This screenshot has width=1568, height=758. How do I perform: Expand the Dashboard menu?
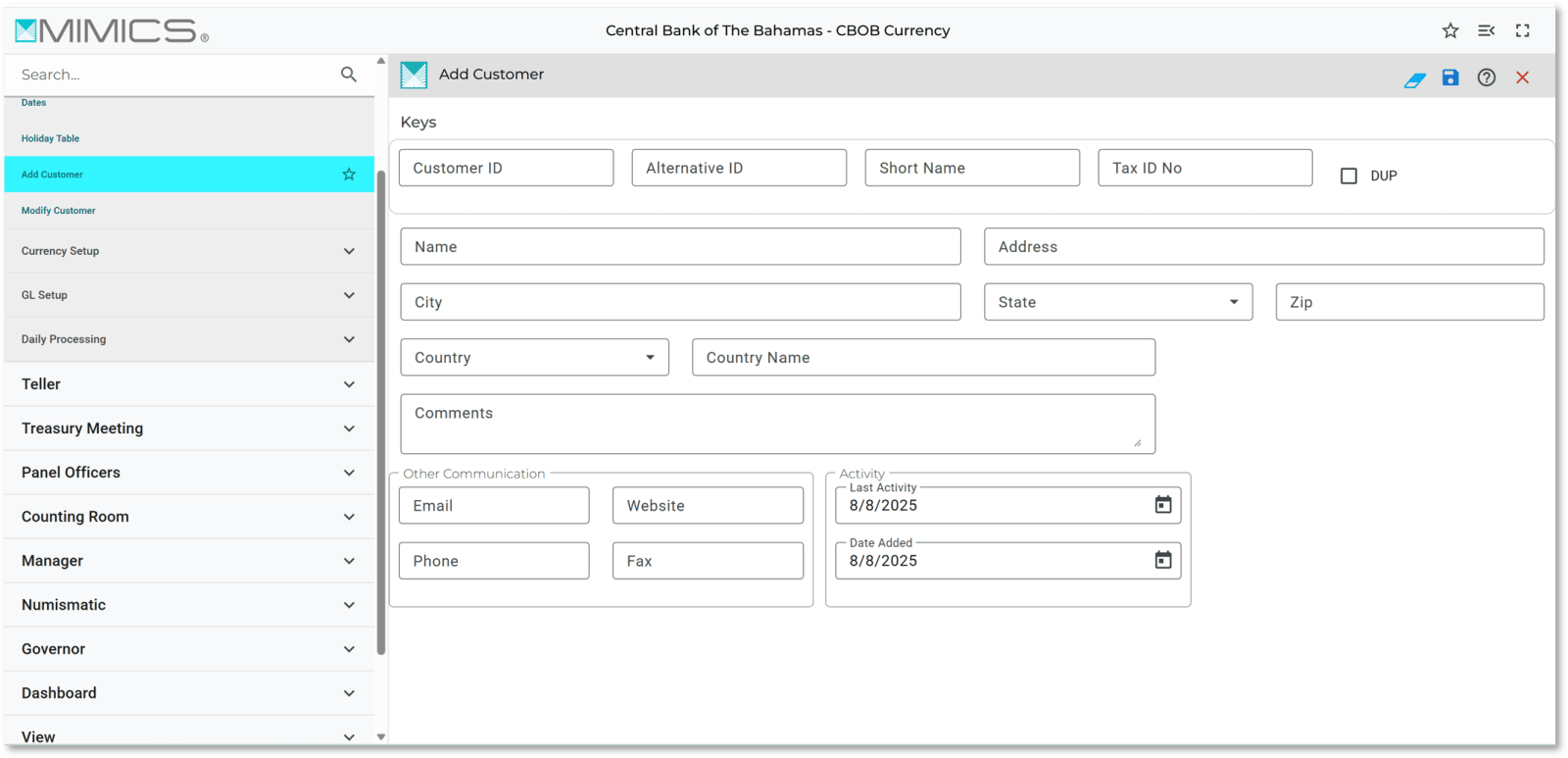point(189,693)
